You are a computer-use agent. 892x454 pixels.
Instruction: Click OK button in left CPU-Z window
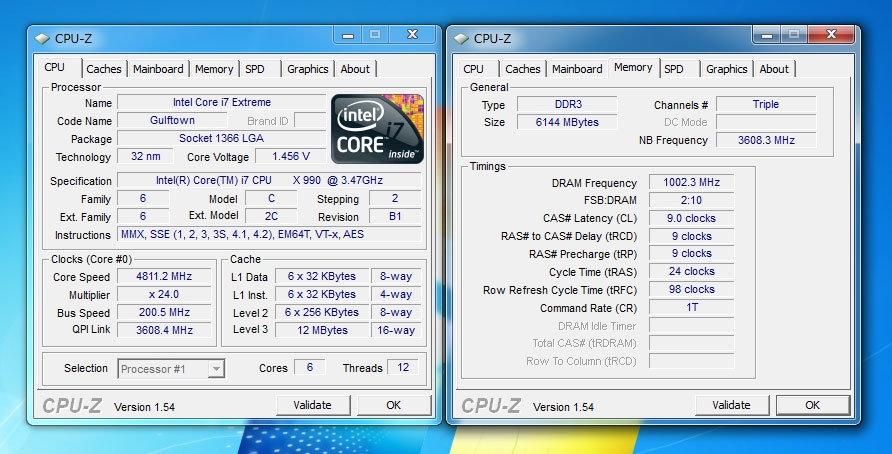point(394,405)
